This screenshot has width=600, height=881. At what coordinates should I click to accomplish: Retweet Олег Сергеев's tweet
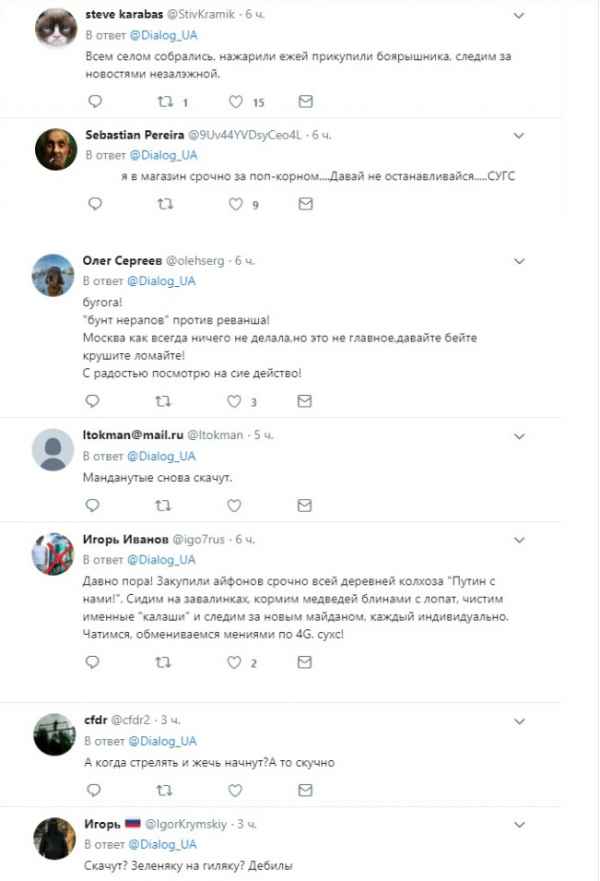click(x=165, y=401)
